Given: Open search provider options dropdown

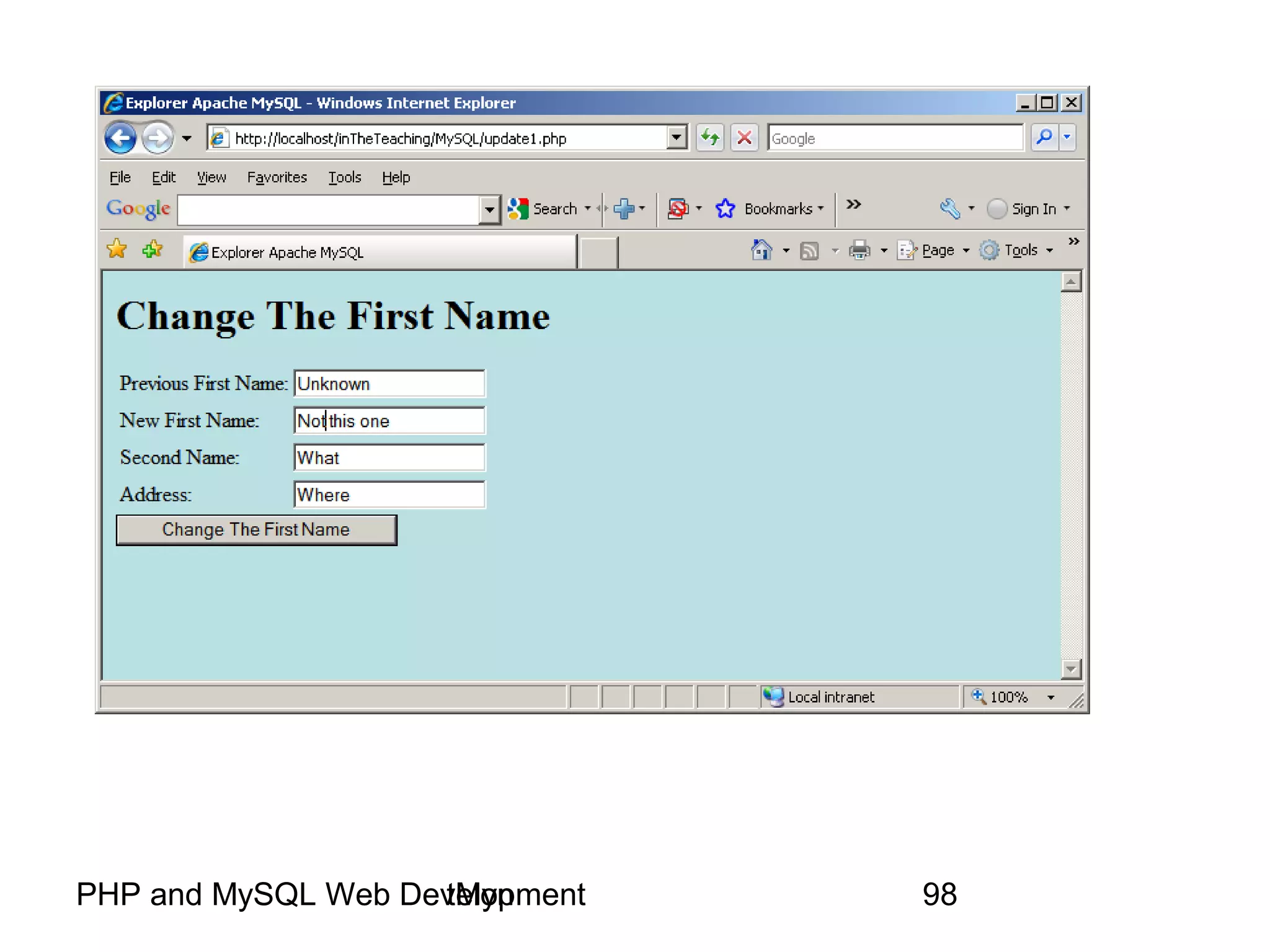Looking at the screenshot, I should (x=1067, y=137).
